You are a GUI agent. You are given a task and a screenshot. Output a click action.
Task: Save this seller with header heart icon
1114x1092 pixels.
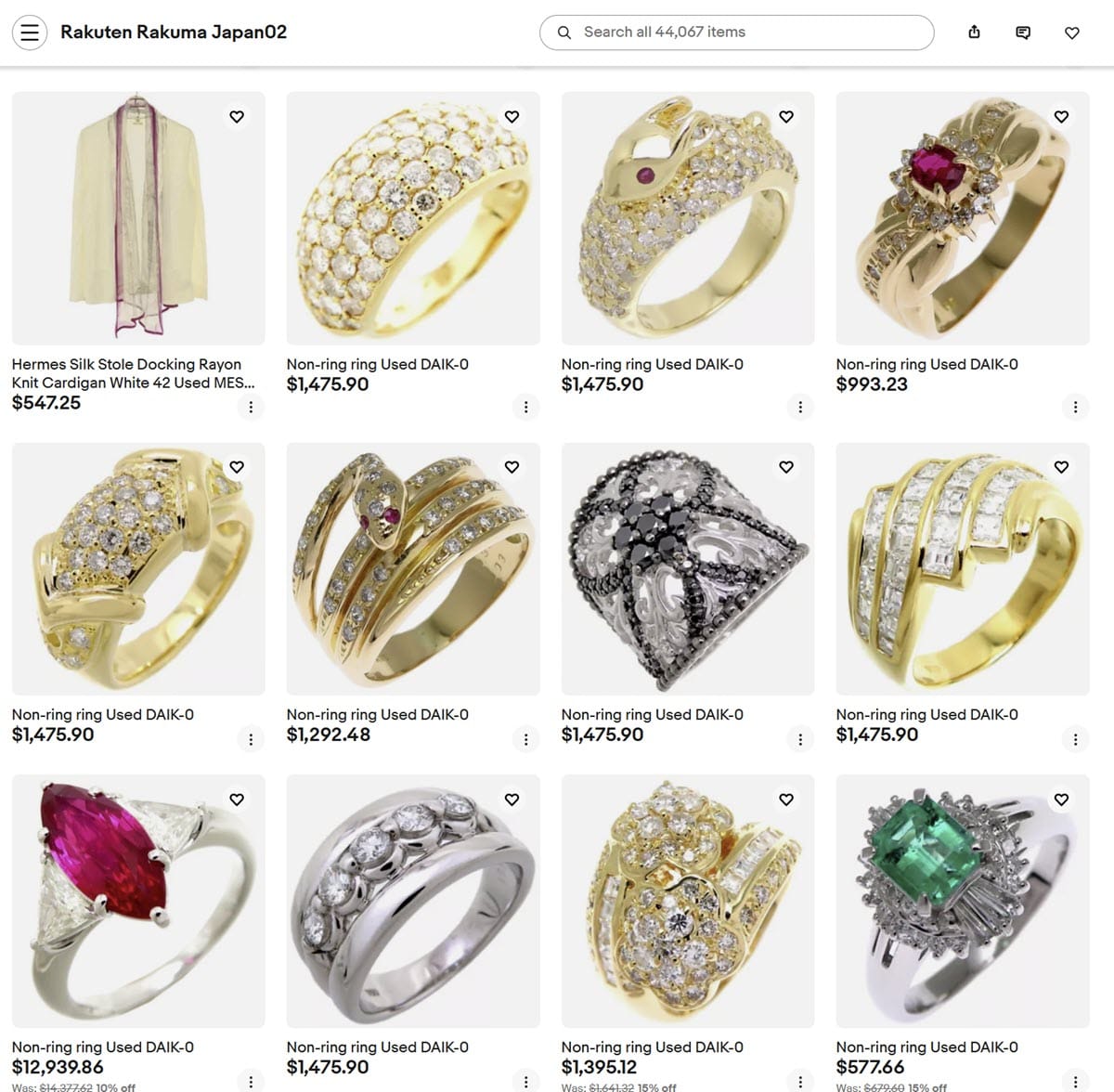[x=1071, y=32]
